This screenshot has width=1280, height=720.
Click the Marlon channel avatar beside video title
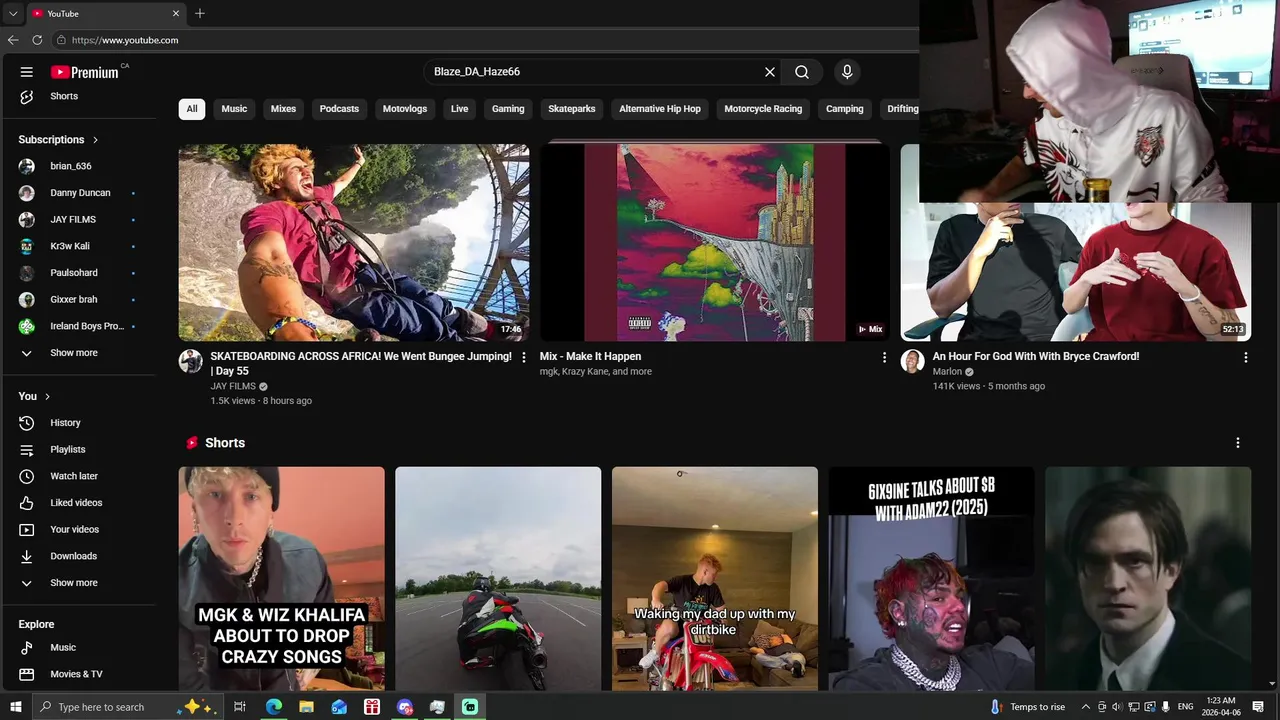[912, 361]
